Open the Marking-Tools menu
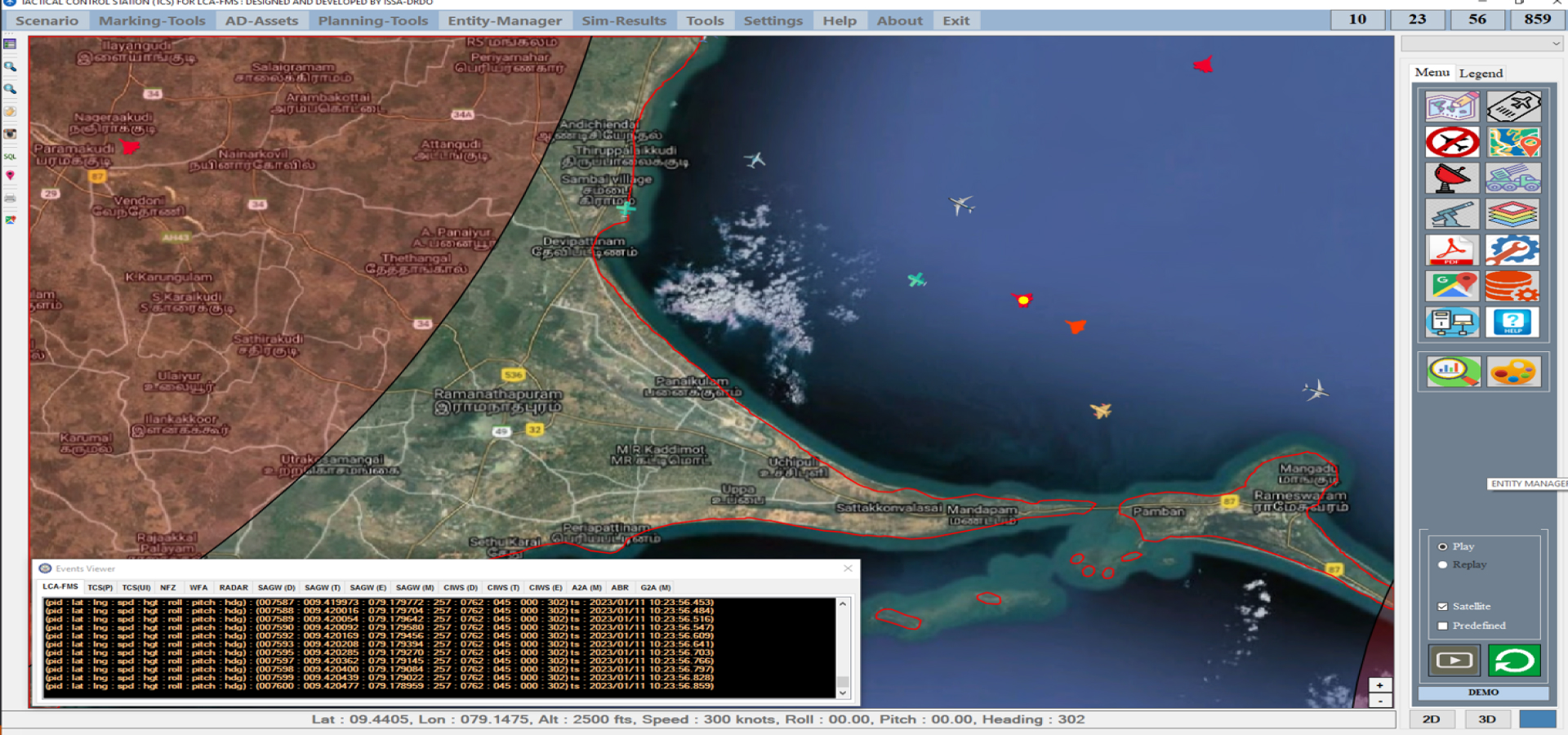 point(152,20)
